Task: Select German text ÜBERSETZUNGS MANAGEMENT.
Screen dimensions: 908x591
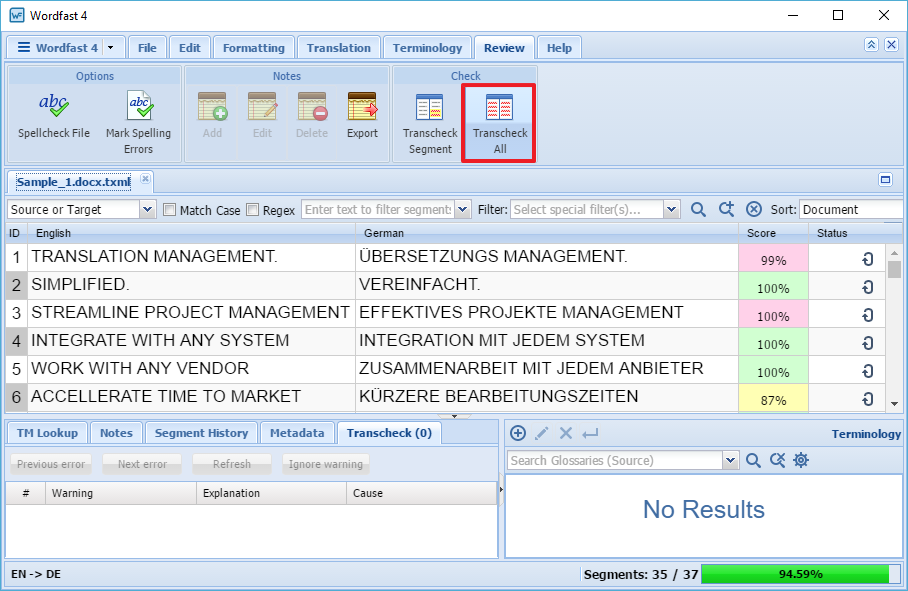Action: [493, 256]
